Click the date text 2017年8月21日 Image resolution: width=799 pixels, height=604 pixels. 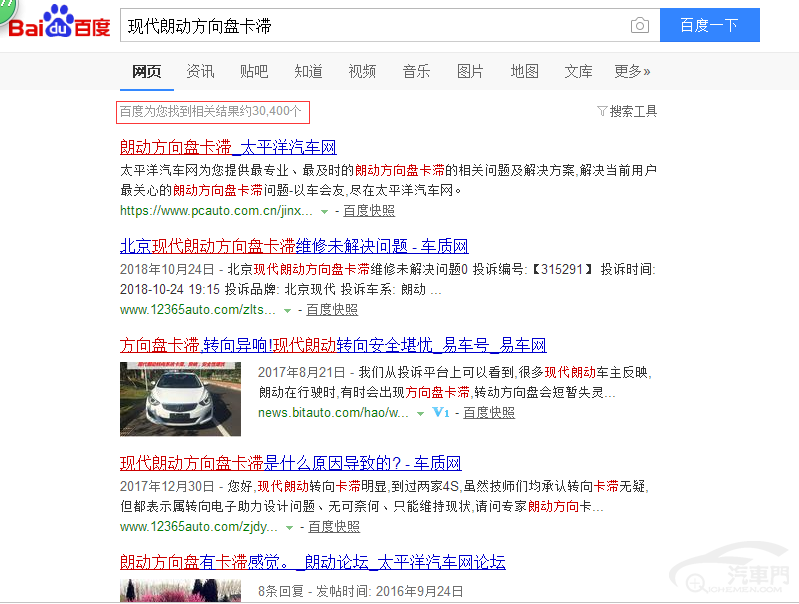tap(302, 372)
